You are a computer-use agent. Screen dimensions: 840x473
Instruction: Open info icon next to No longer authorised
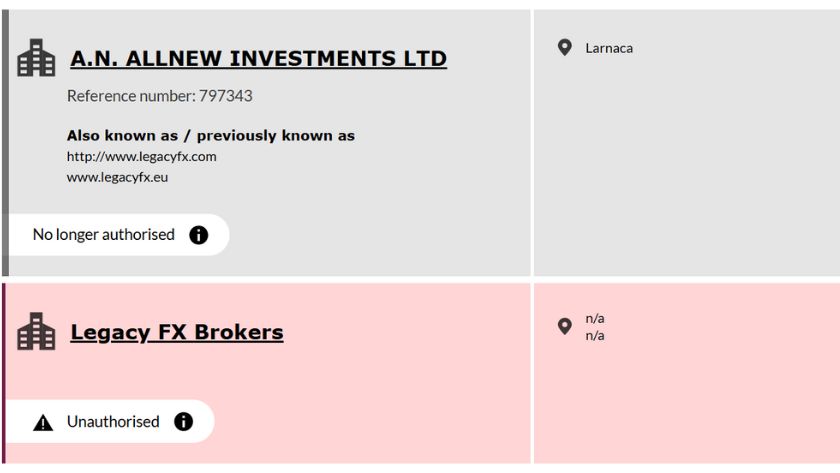(199, 235)
